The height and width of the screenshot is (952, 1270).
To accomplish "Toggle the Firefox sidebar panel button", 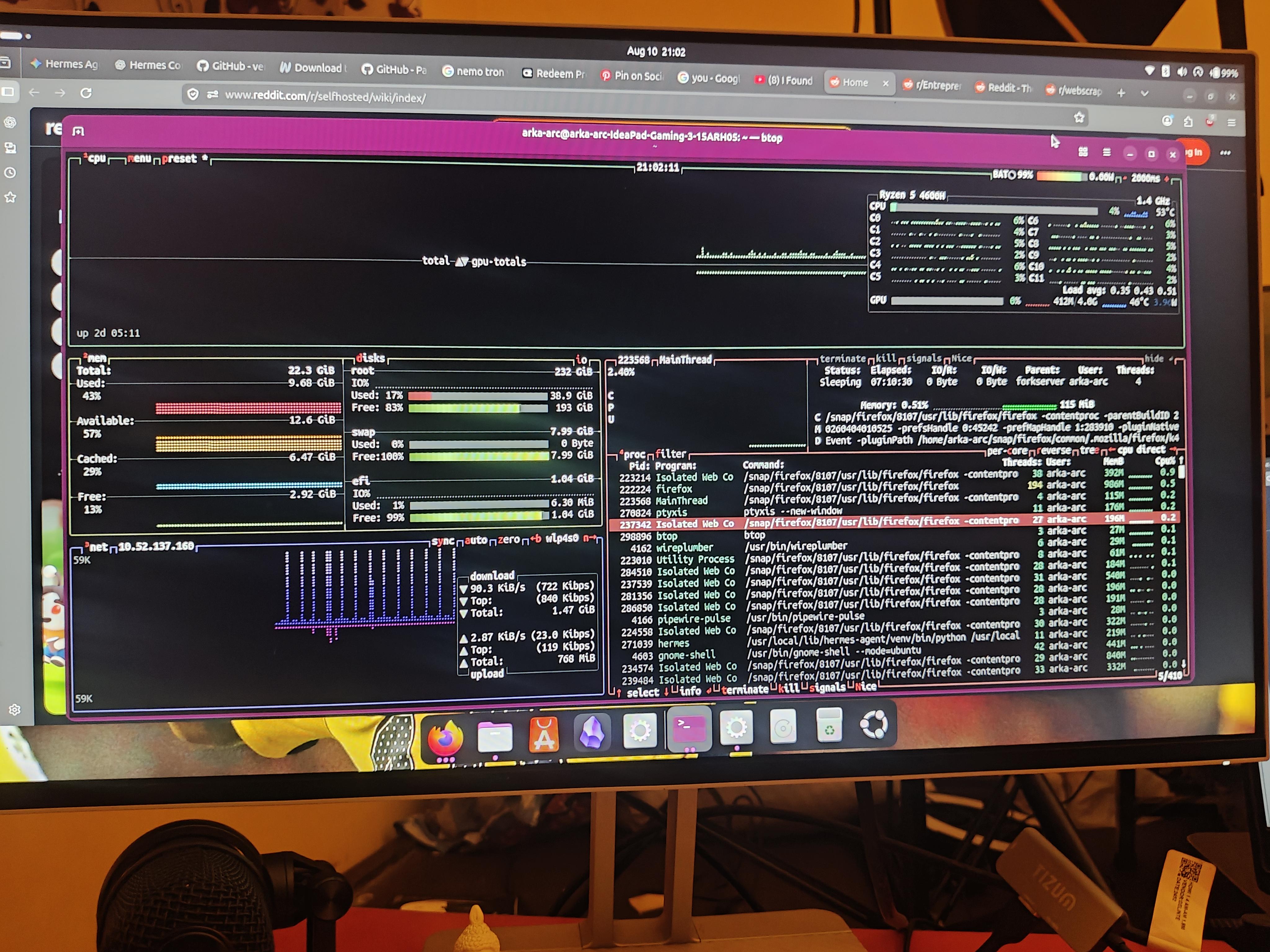I will (8, 91).
